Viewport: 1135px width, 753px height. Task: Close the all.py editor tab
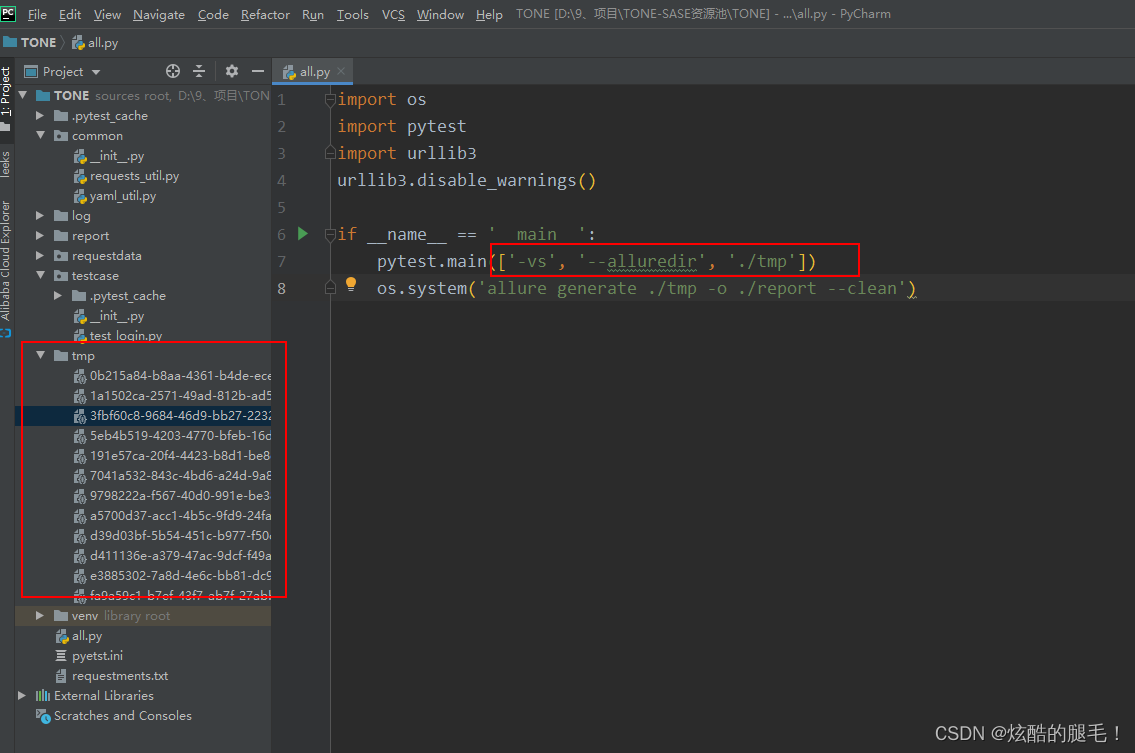tap(341, 71)
